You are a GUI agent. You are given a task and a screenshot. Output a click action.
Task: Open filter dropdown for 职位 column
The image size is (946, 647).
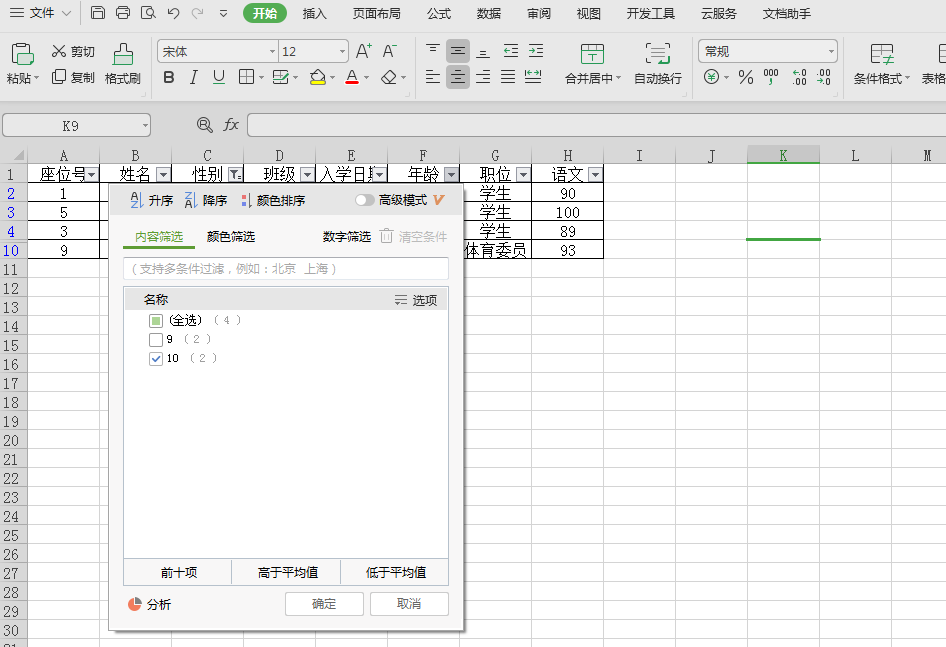(x=523, y=175)
